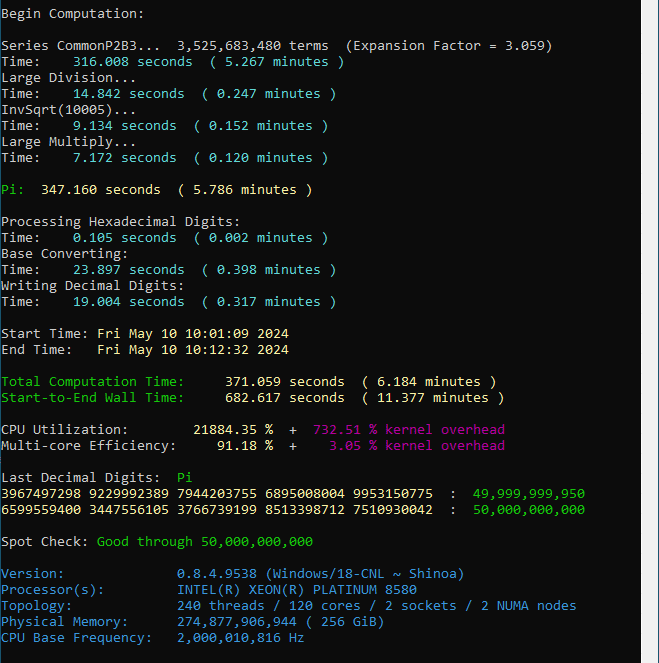This screenshot has height=663, width=659.
Task: Click the version '0.8.4.9538 (Windows/18-CNL ~ Shinoa)'
Action: coord(321,574)
